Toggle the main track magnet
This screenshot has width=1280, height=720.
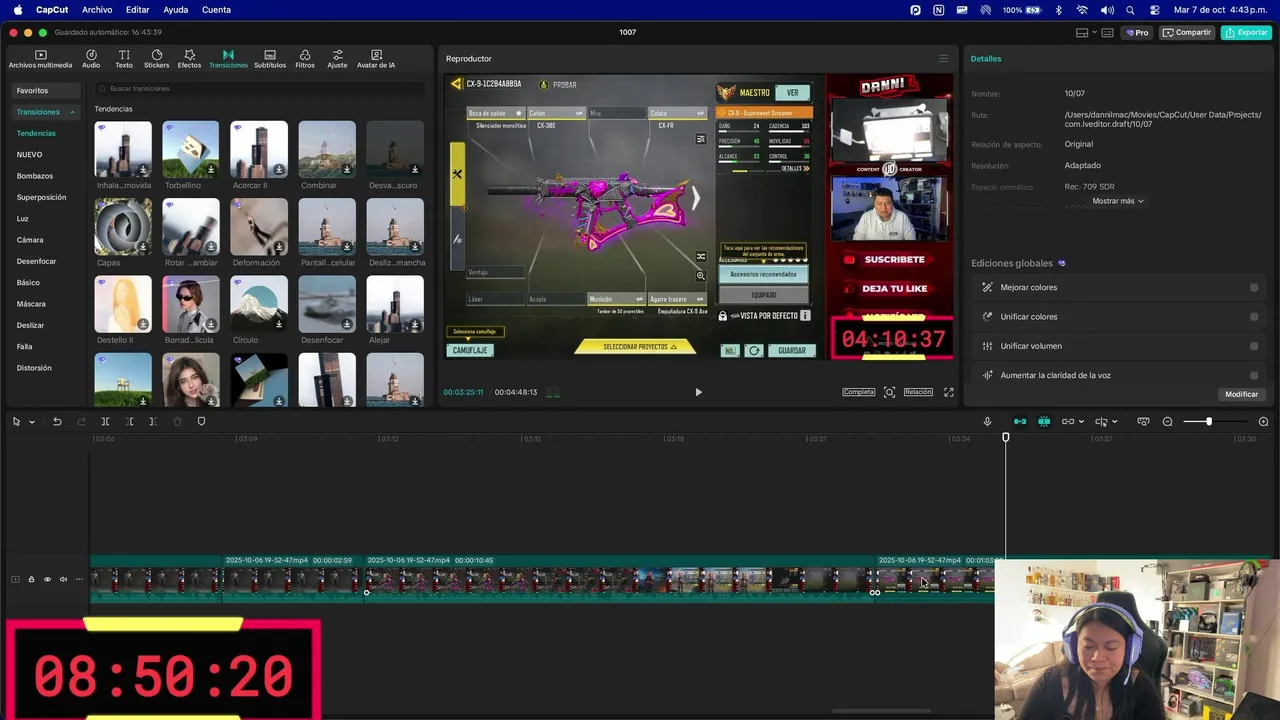click(x=1020, y=422)
